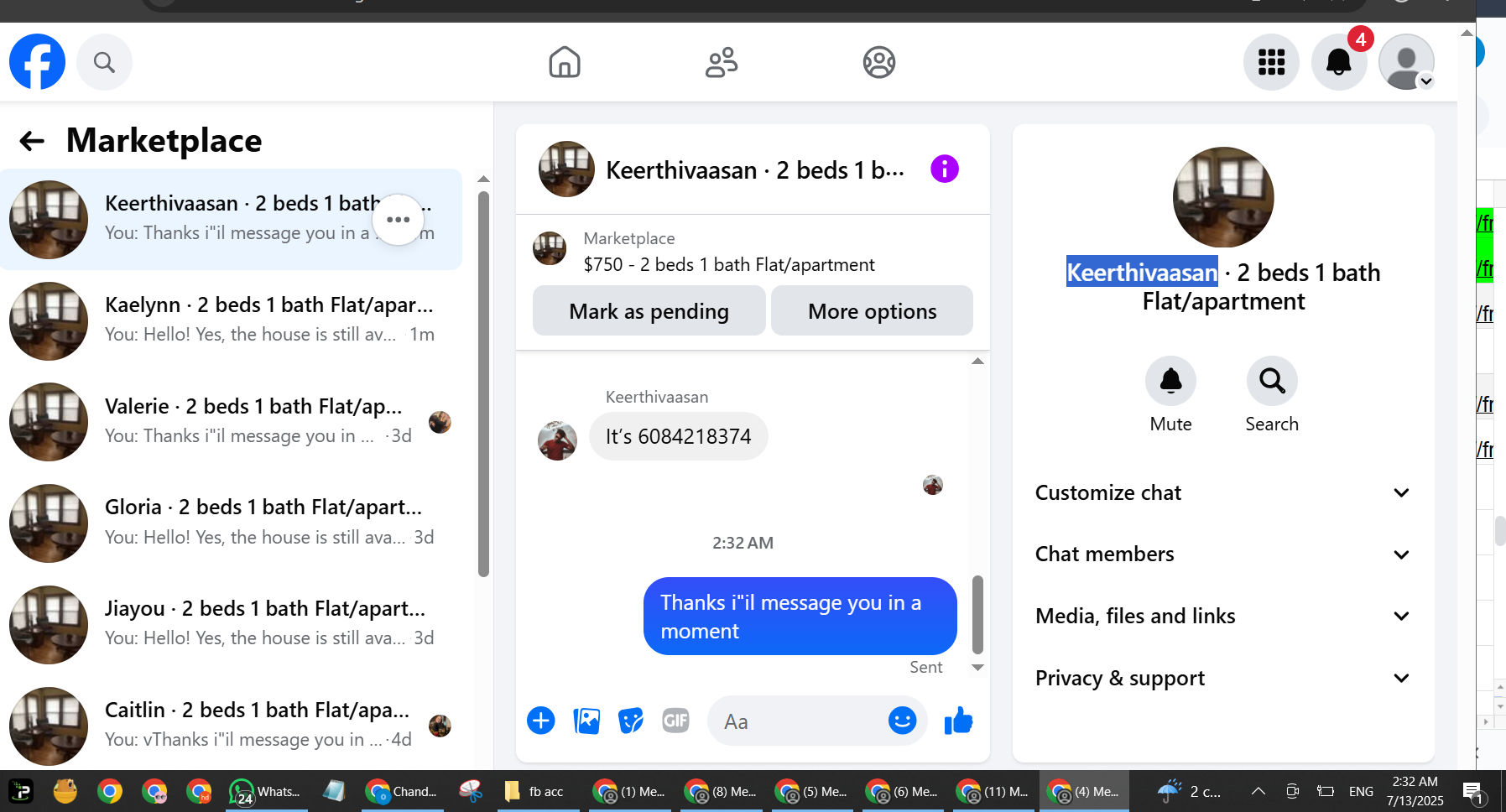
Task: Click the highlighted name Keerthivaasan in info panel
Action: (1142, 272)
